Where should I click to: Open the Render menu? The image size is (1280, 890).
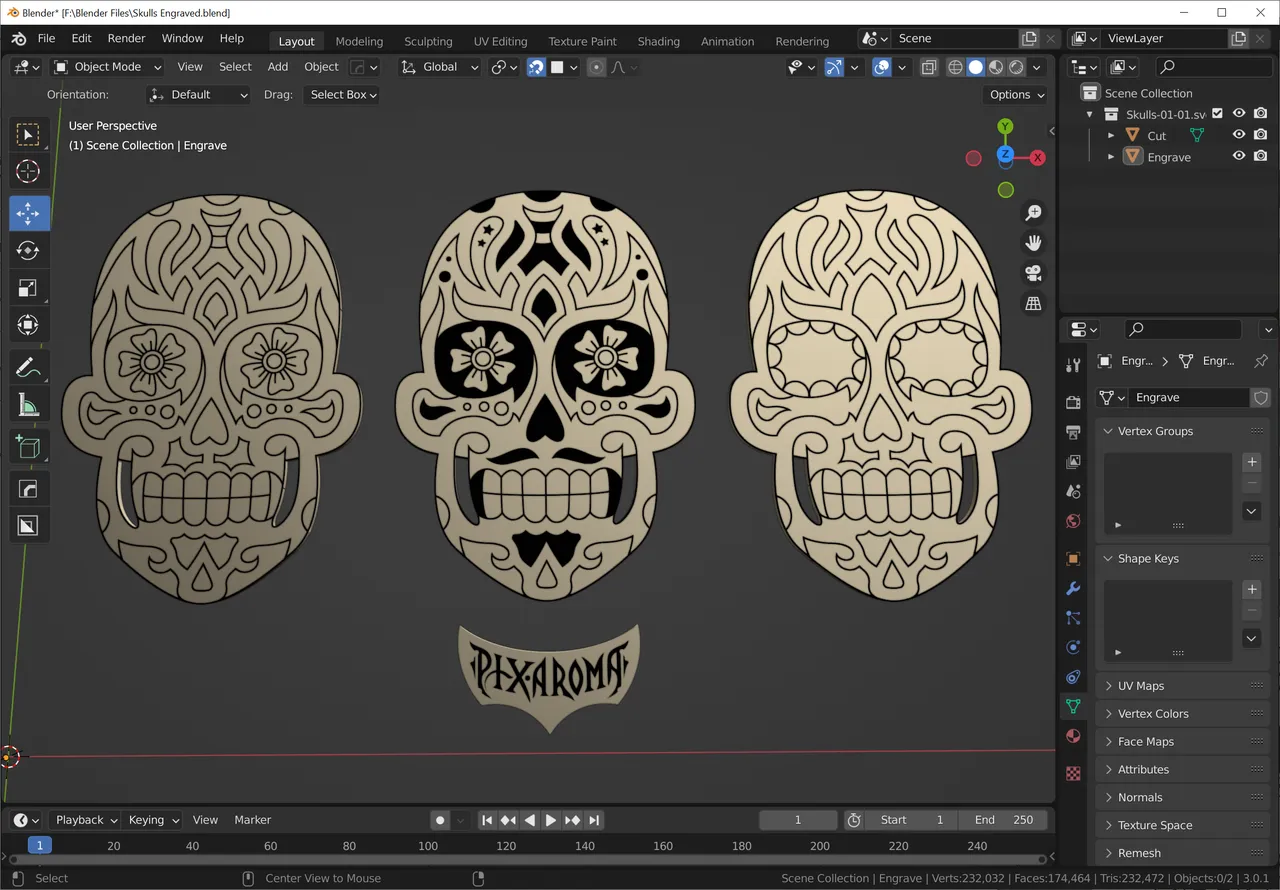[x=126, y=38]
